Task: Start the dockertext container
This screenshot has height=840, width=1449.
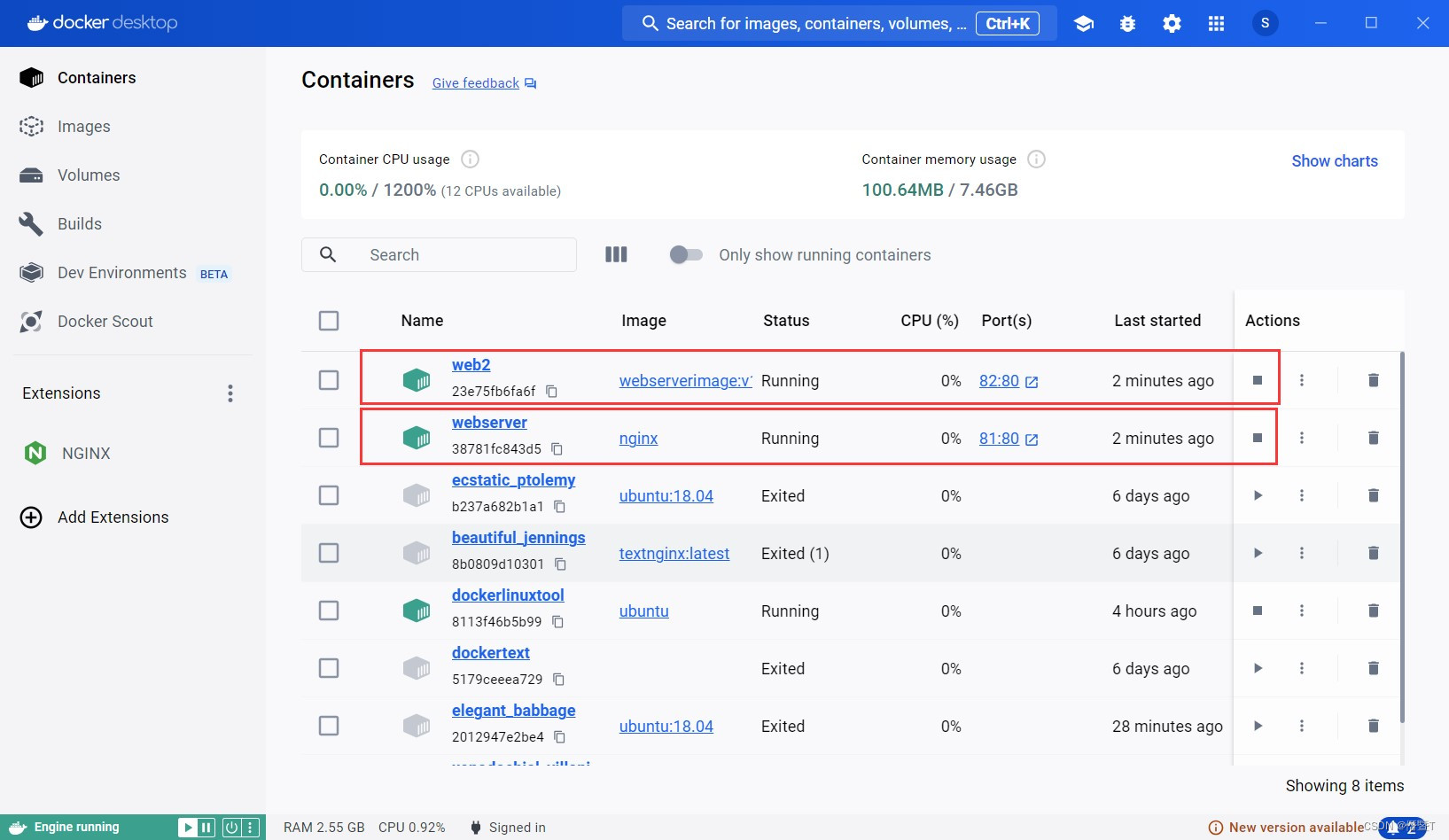Action: pyautogui.click(x=1258, y=668)
